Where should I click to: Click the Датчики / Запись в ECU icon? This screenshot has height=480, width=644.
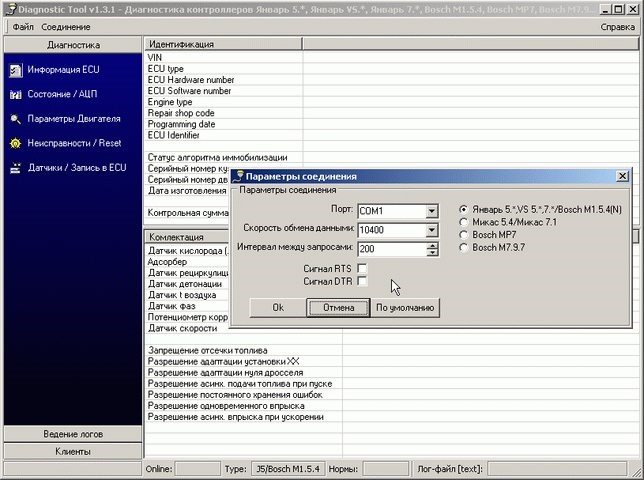pos(16,168)
